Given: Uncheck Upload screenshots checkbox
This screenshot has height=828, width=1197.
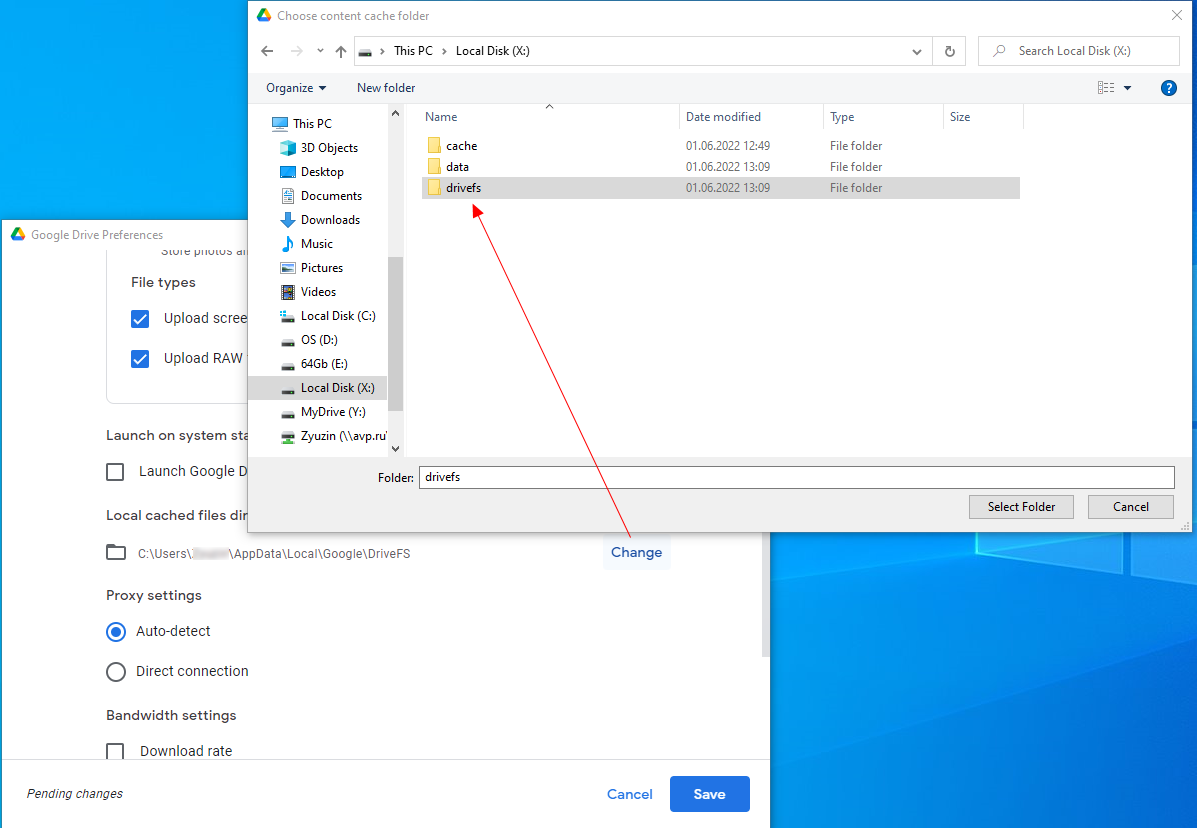Looking at the screenshot, I should coord(140,319).
